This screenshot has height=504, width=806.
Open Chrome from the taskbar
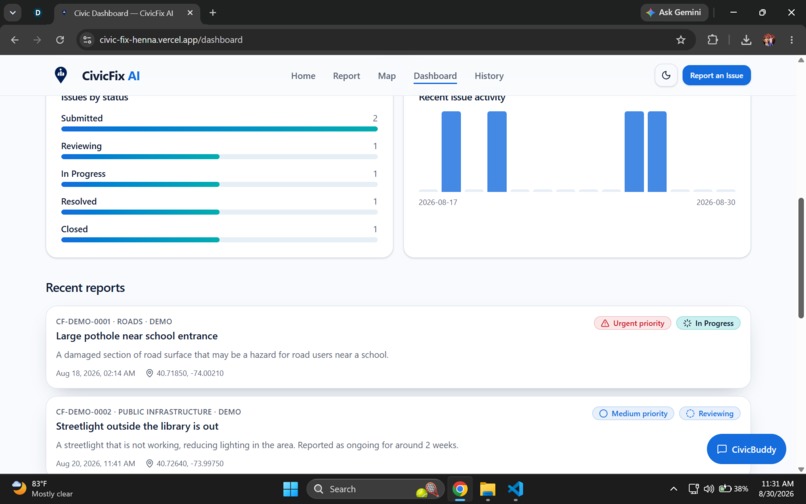coord(460,489)
